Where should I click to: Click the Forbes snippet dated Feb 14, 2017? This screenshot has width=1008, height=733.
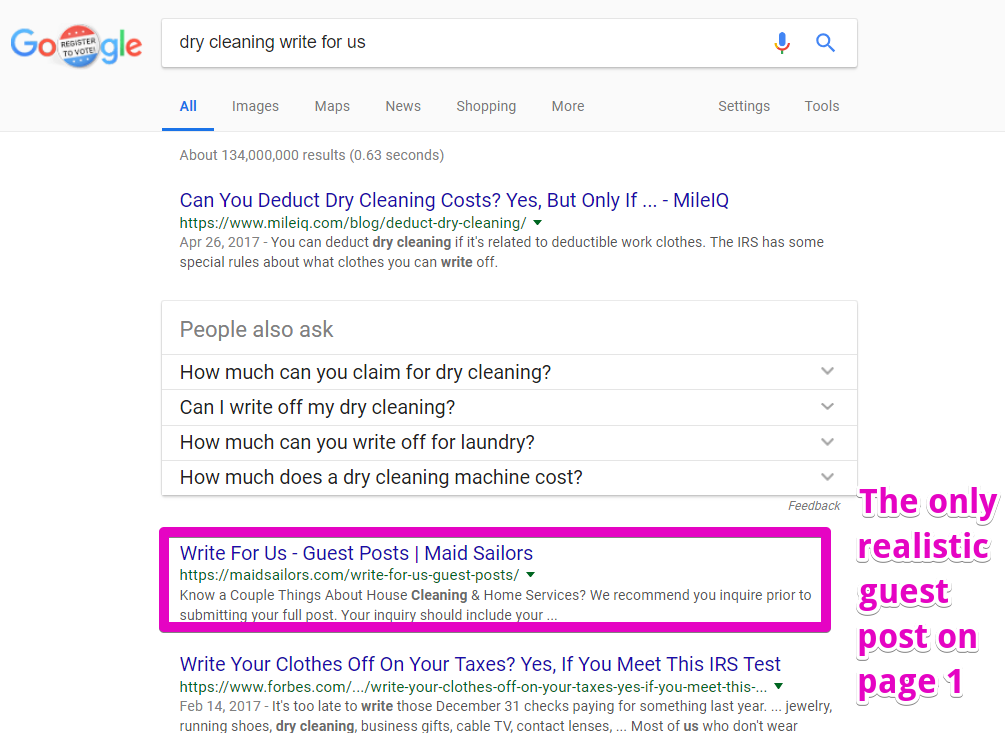coord(506,716)
